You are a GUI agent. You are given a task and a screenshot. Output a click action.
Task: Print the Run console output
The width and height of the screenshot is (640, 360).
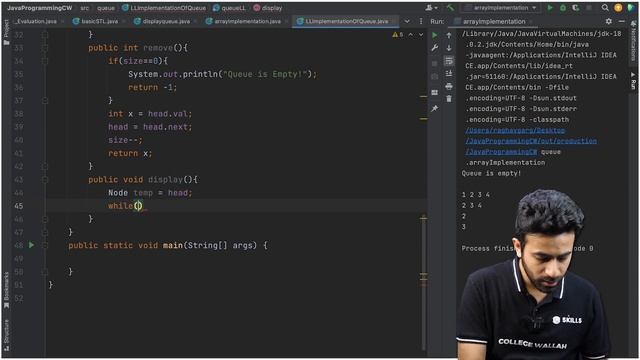[x=449, y=86]
